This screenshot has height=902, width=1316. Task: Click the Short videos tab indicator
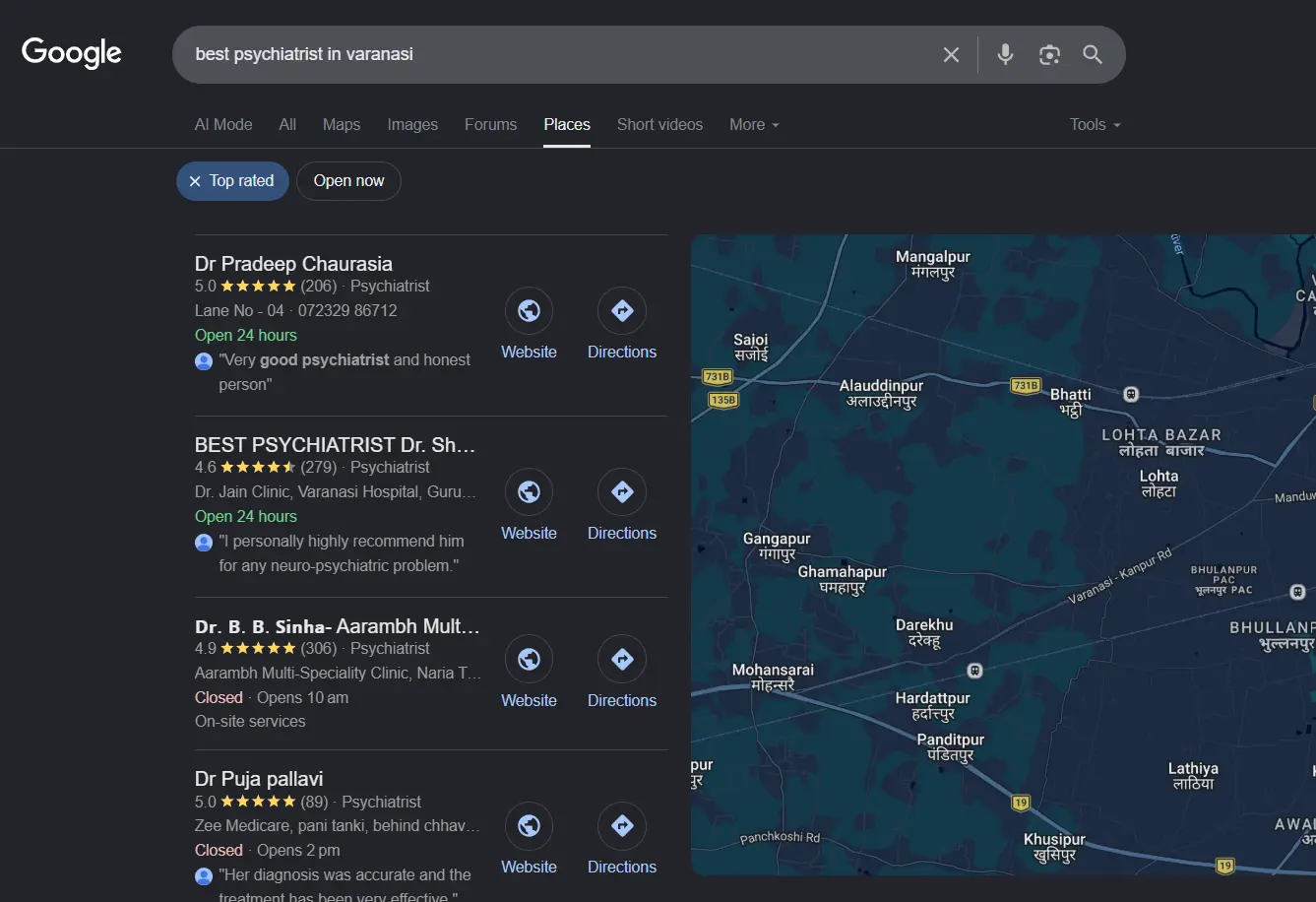pyautogui.click(x=659, y=124)
